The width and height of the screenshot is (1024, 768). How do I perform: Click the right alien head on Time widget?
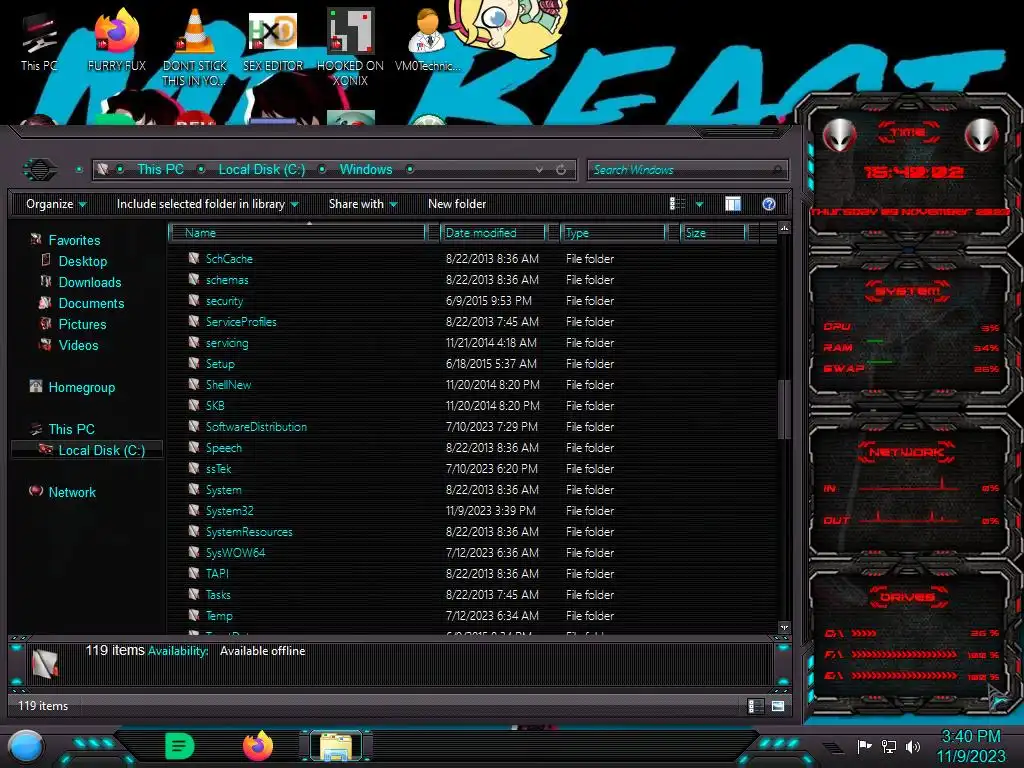point(982,135)
